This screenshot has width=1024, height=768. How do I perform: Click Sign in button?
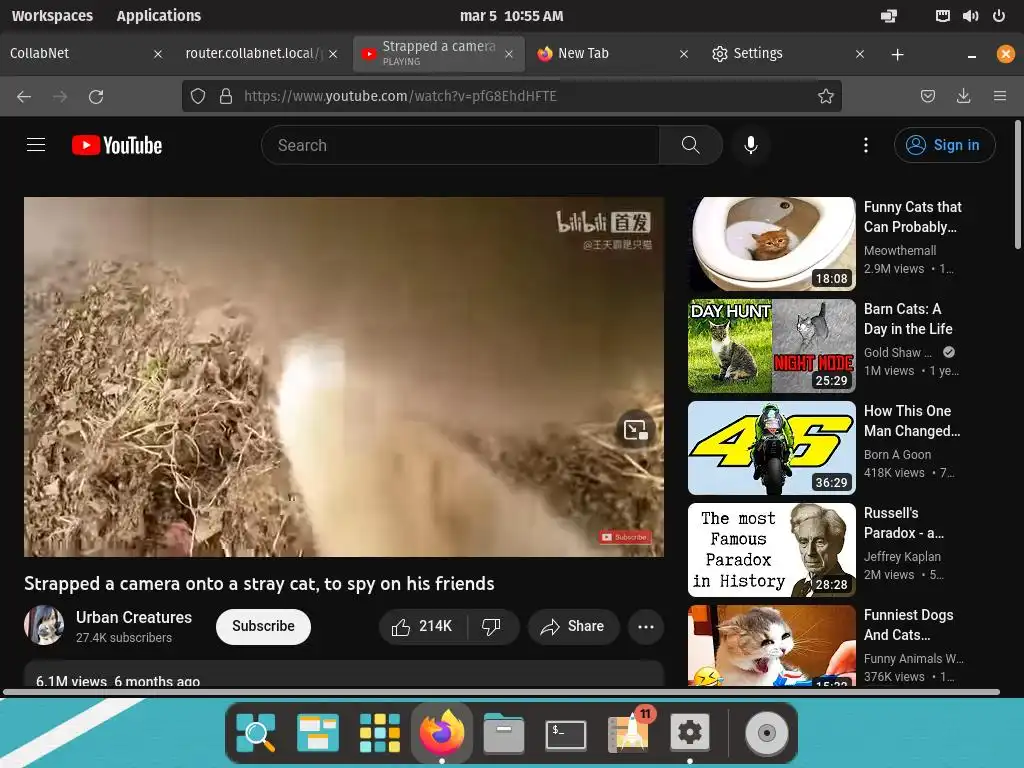(x=944, y=145)
